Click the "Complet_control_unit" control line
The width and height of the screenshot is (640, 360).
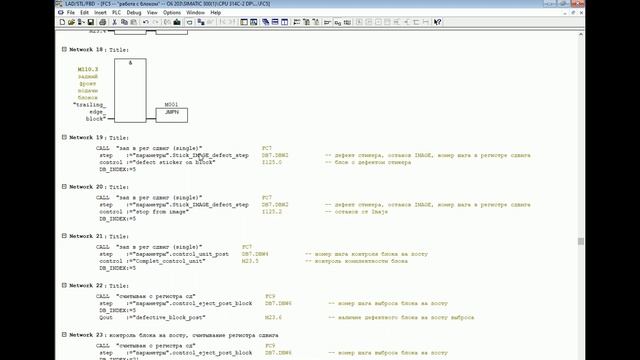(x=152, y=261)
